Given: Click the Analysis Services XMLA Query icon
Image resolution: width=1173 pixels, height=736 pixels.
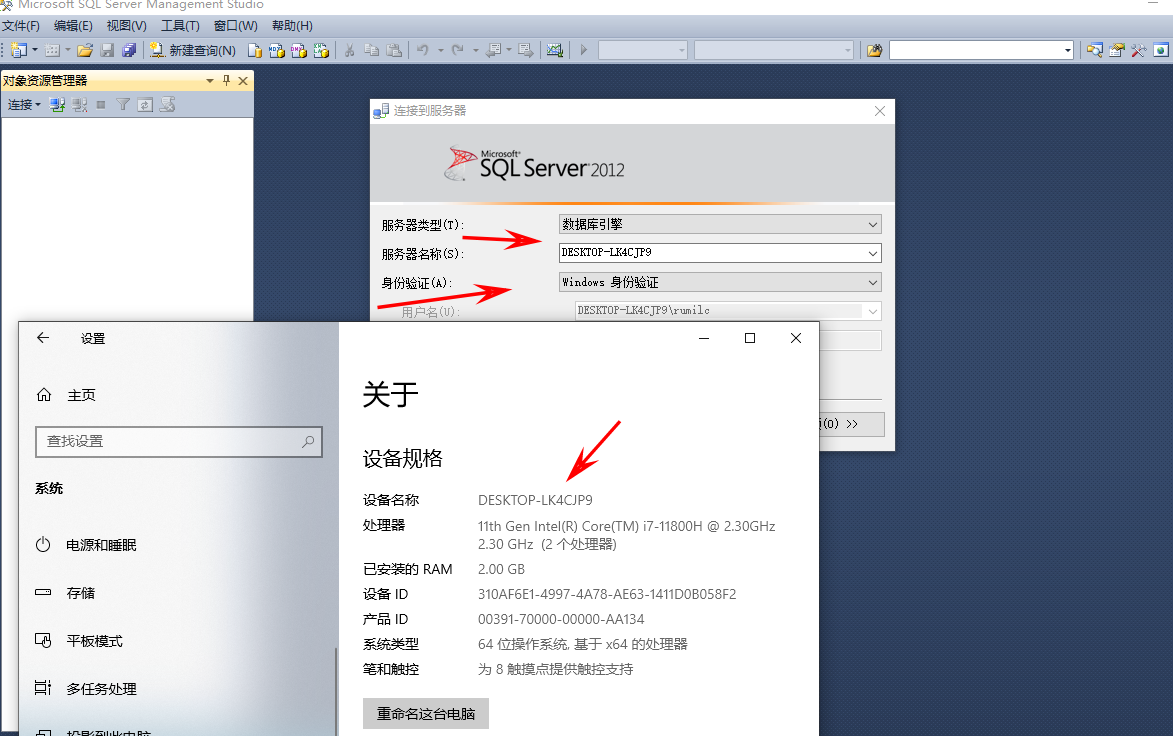Looking at the screenshot, I should pos(321,50).
